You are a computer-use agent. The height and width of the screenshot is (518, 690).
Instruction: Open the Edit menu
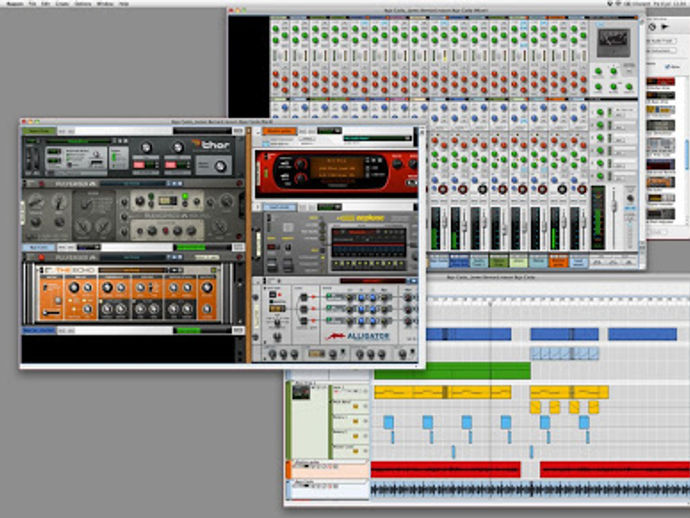pyautogui.click(x=45, y=4)
